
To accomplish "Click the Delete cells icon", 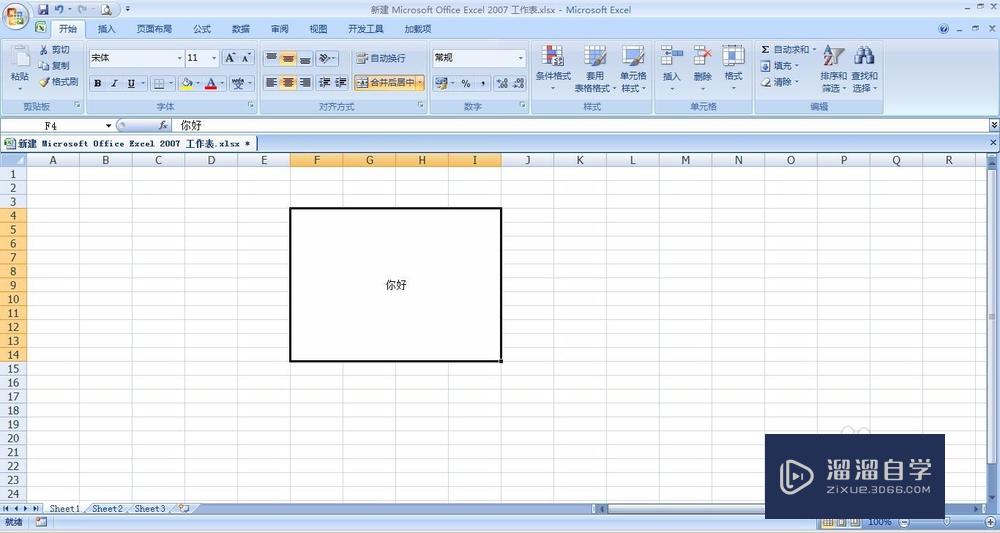I will (x=702, y=55).
